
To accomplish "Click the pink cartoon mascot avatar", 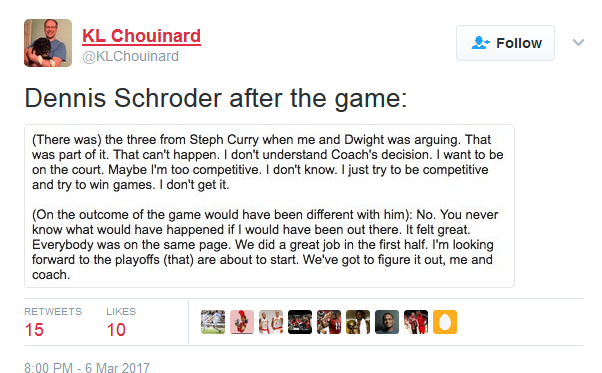I will [242, 322].
